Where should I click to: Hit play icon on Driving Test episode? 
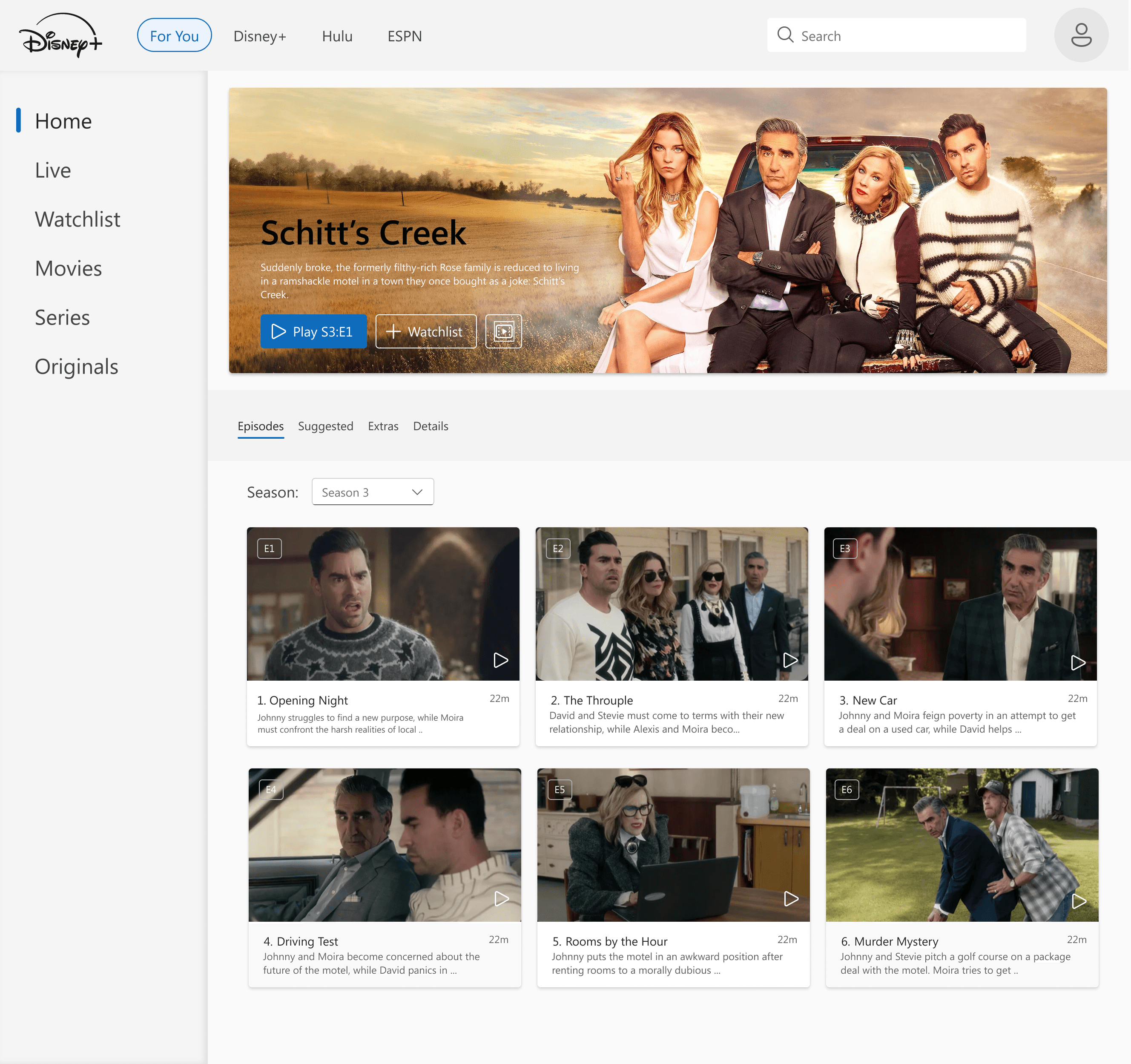pyautogui.click(x=502, y=898)
